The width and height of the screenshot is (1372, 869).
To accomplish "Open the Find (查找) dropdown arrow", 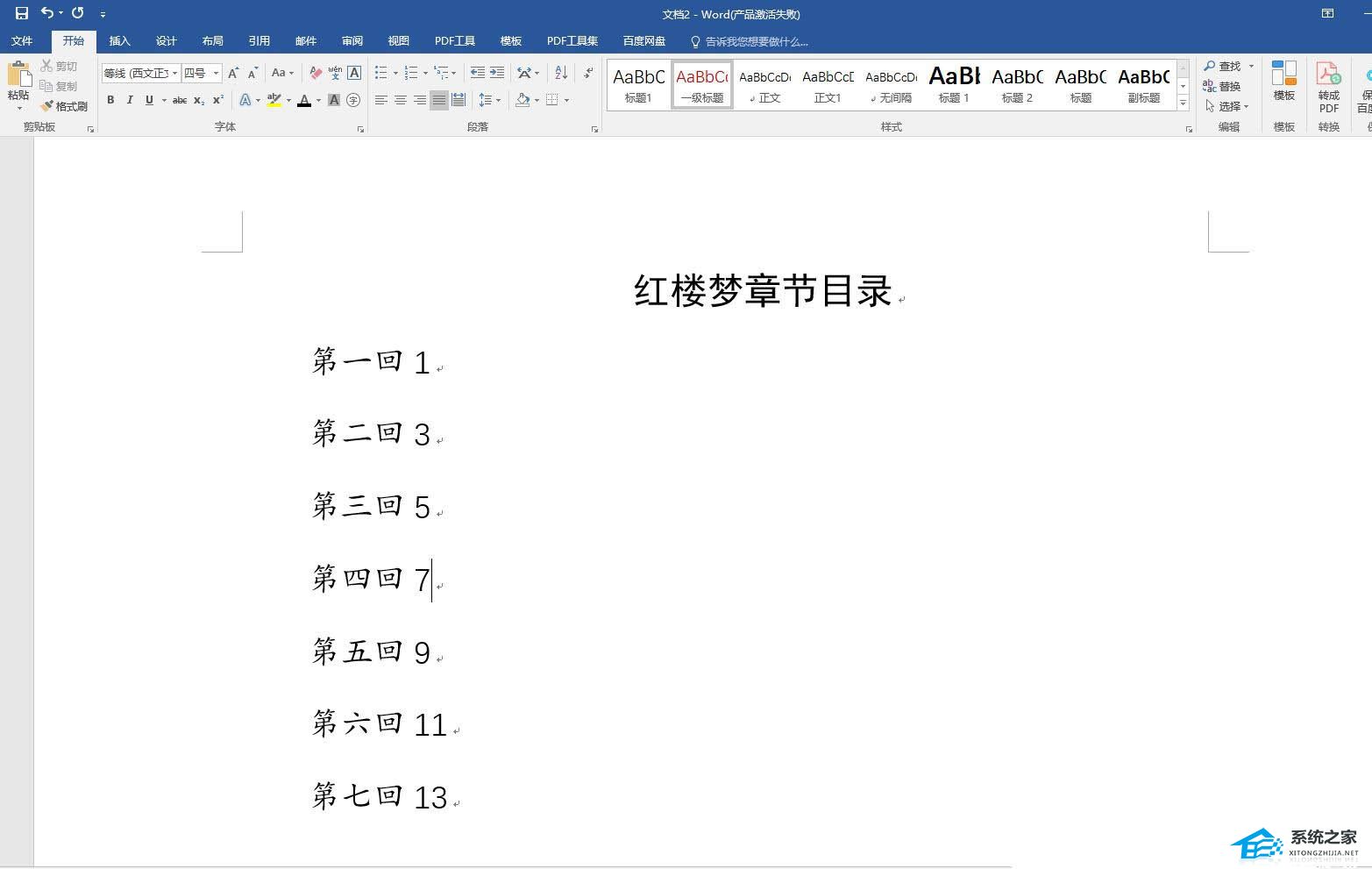I will (x=1251, y=66).
